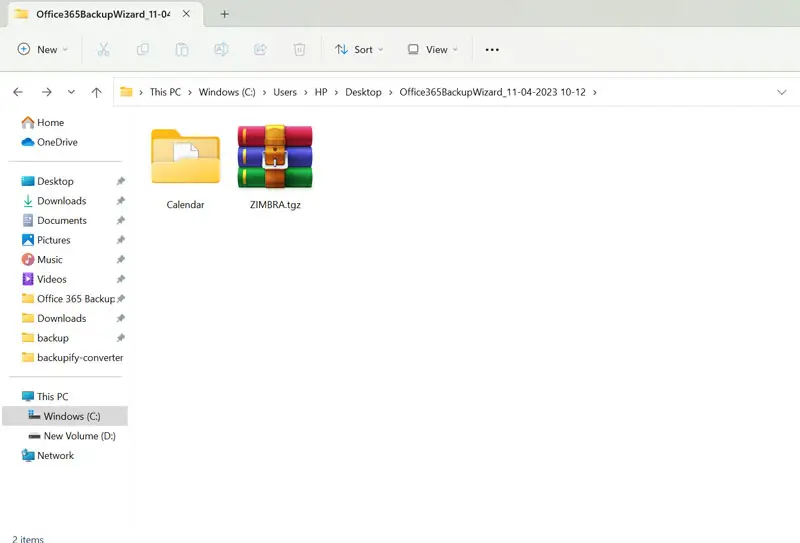Click Users in address breadcrumb
Screen dimensions: 800x543
pyautogui.click(x=285, y=92)
